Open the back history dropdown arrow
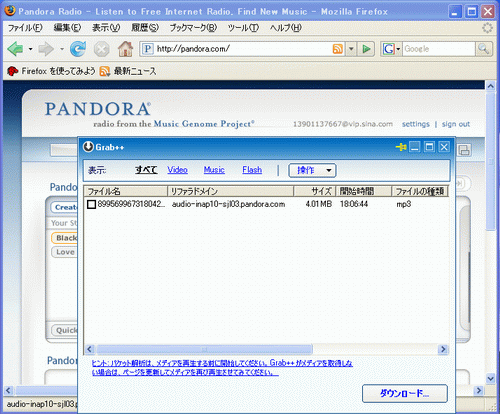 30,49
